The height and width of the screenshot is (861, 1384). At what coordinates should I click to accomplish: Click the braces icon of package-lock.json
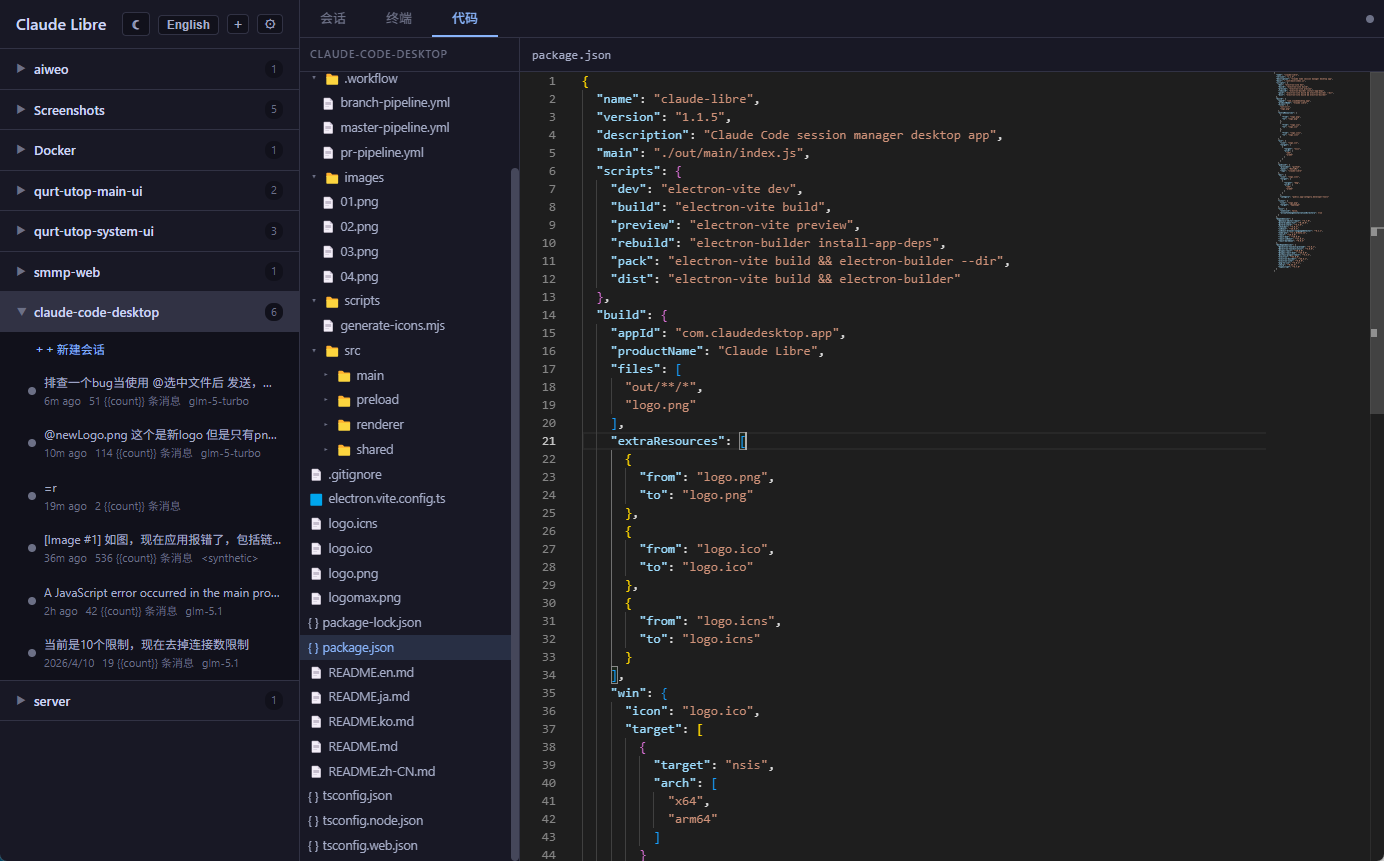(313, 623)
